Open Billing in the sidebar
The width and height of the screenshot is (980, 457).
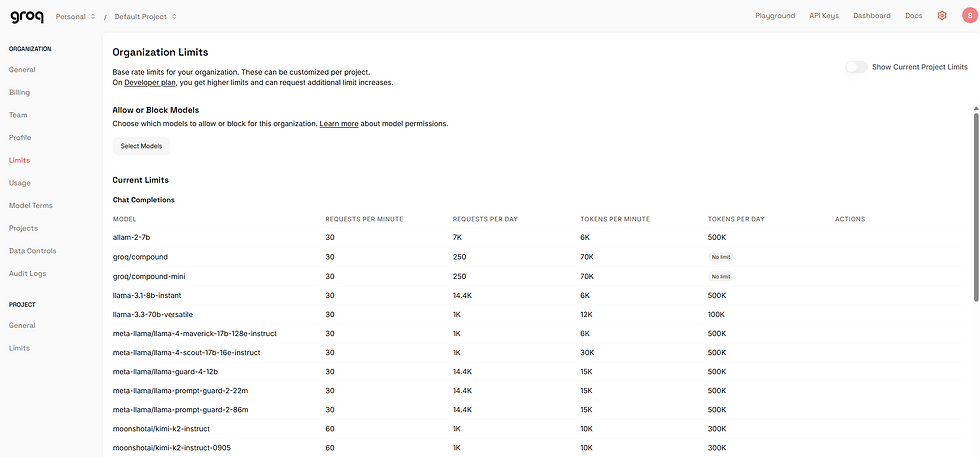tap(19, 92)
